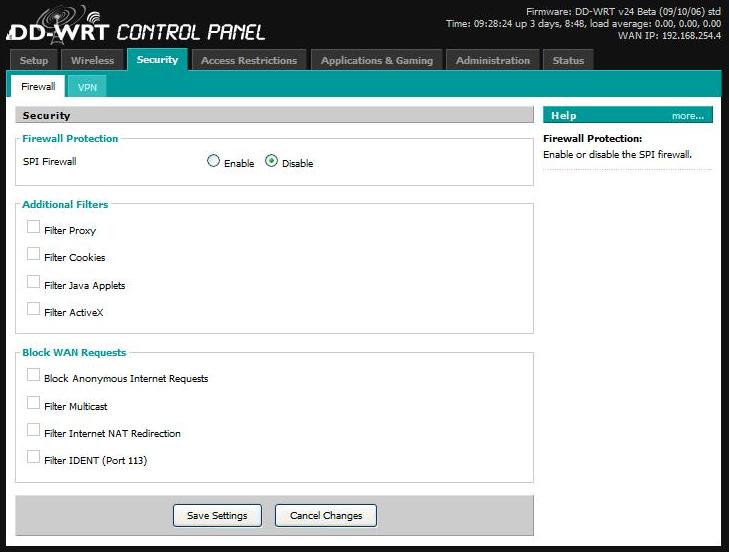729x552 pixels.
Task: Click the WAN IP 192.168.254.4 text
Action: pos(669,35)
